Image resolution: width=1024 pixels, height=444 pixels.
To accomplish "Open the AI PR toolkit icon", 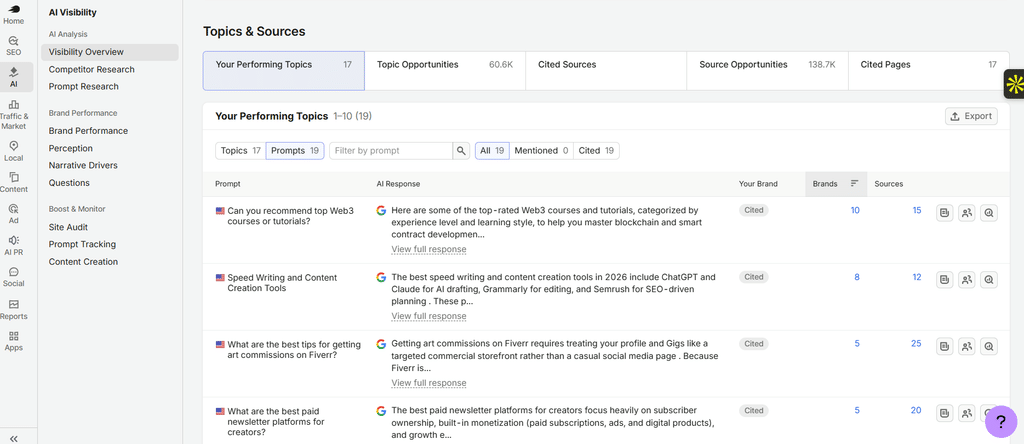I will coord(14,246).
